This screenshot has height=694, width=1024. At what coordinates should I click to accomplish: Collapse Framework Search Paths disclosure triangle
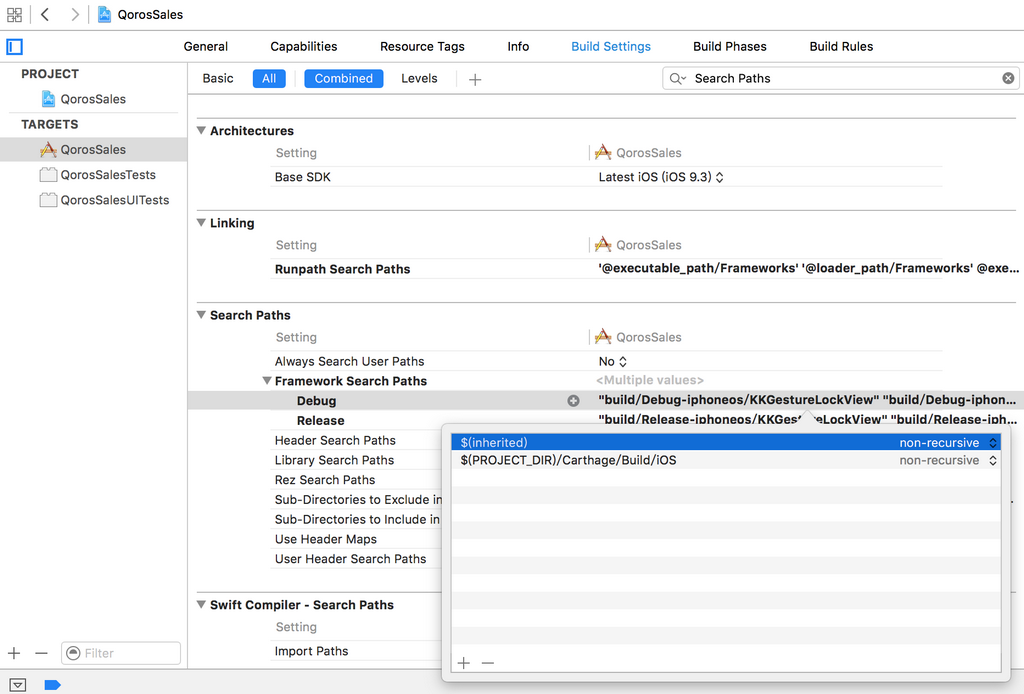[x=266, y=381]
